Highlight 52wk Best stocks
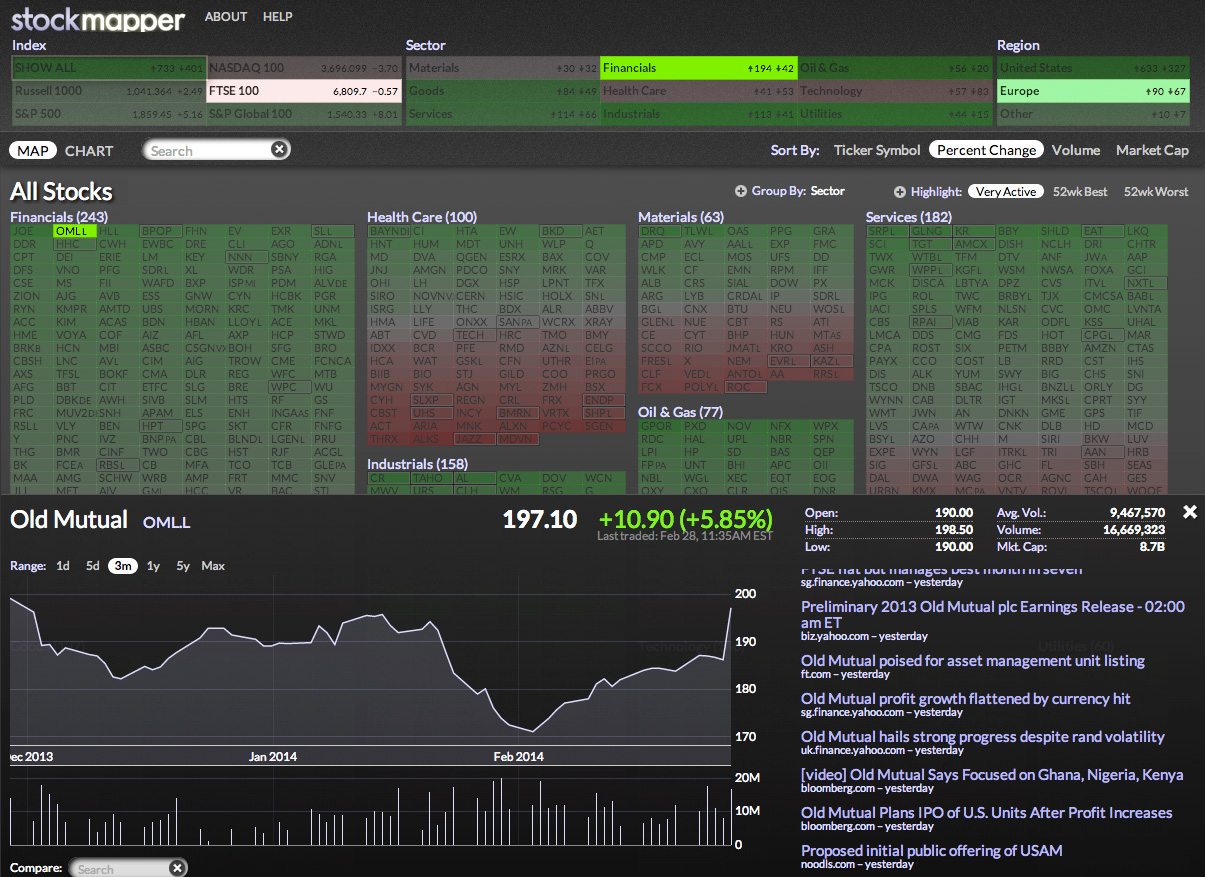Screen dimensions: 1205x877 (1080, 191)
